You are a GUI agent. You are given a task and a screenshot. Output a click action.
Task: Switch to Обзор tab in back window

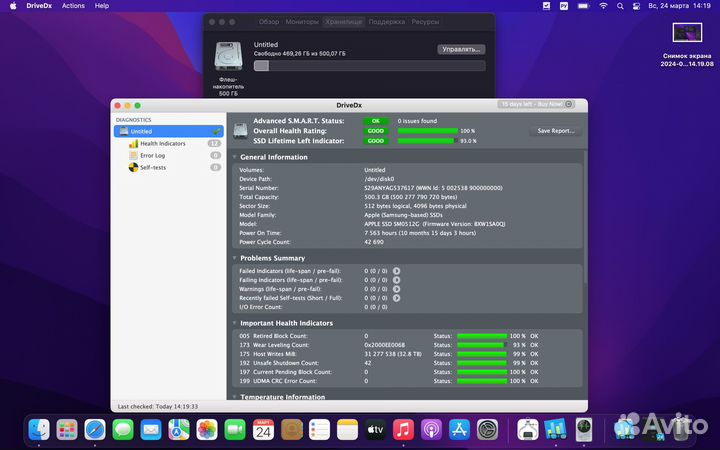click(x=269, y=22)
